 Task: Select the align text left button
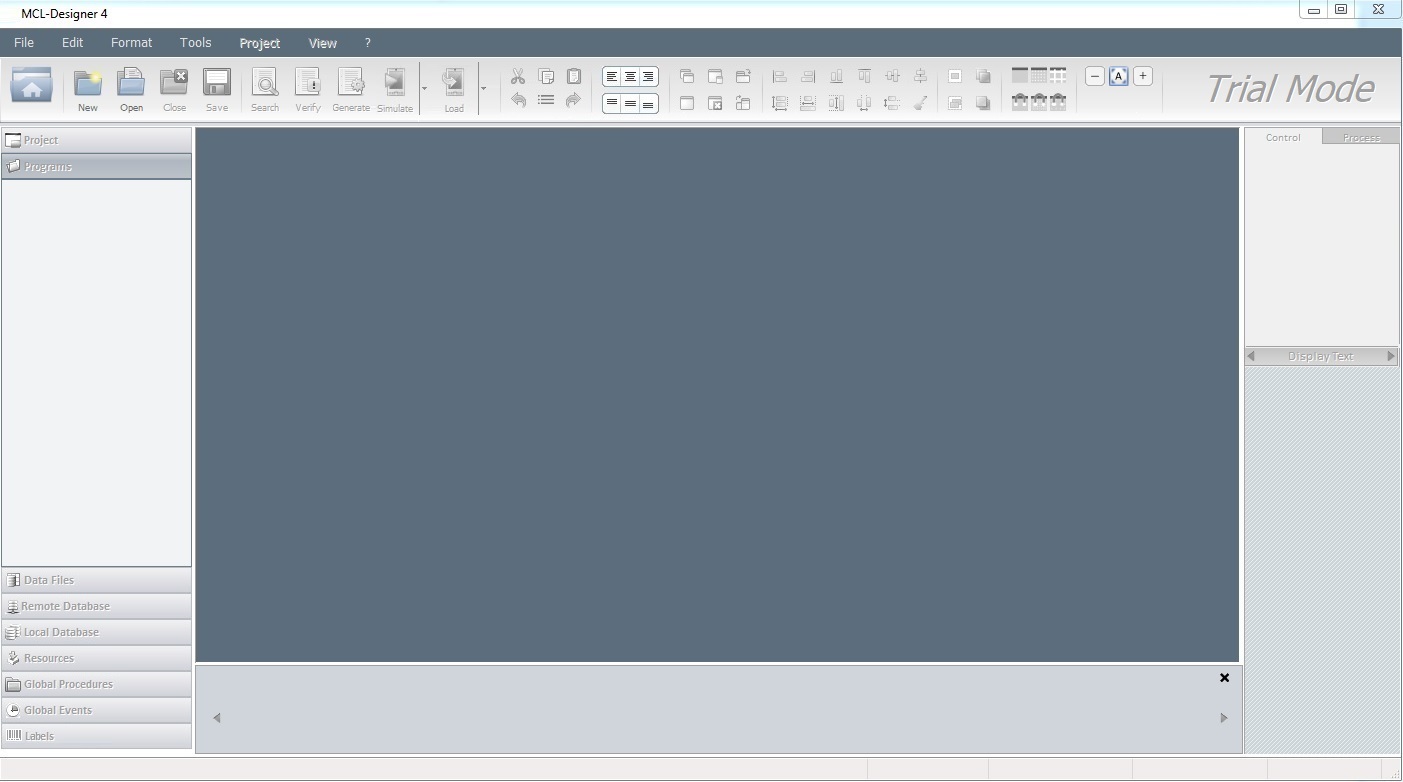[612, 77]
